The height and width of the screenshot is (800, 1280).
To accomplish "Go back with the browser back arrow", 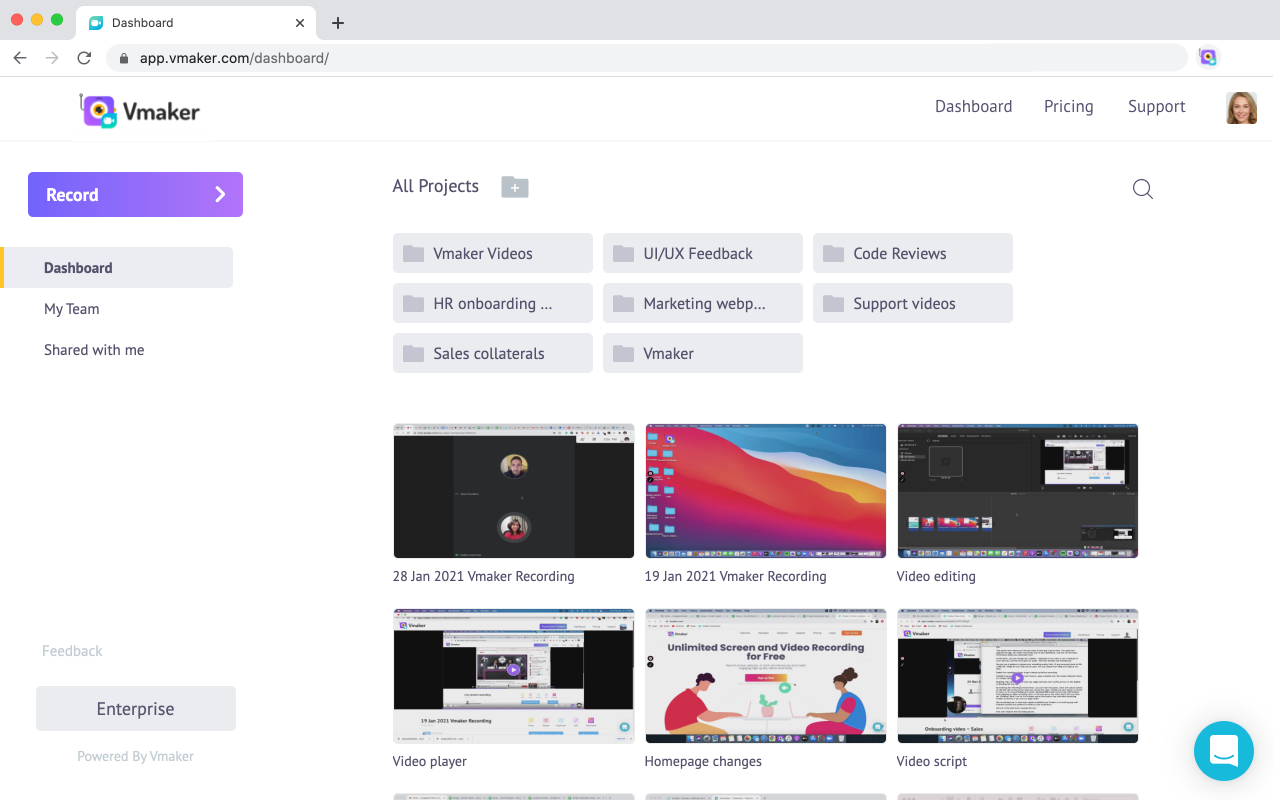I will 20,58.
